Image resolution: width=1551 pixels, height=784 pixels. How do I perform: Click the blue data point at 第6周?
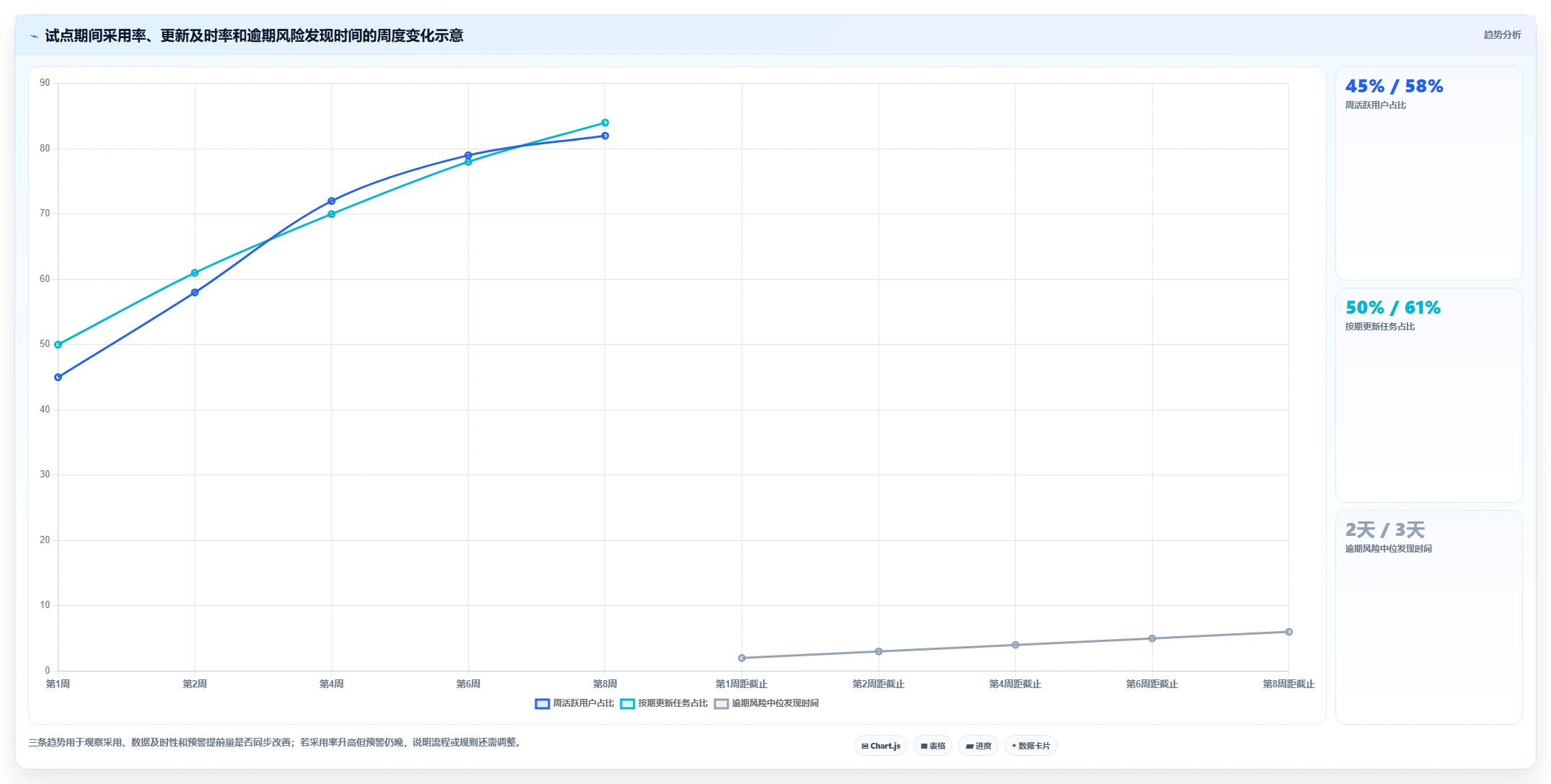[x=468, y=155]
